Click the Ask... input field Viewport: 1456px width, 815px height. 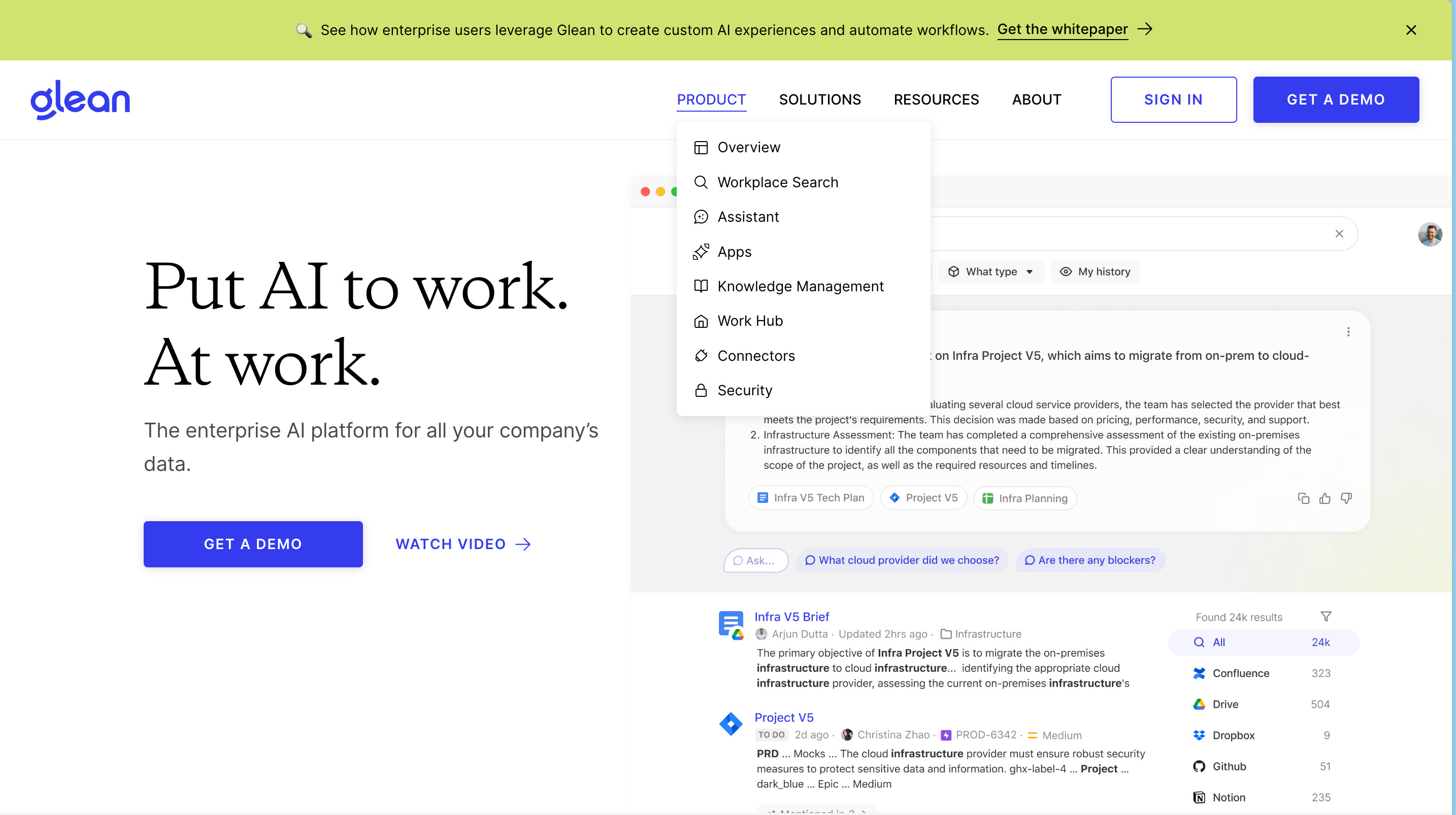pos(756,561)
